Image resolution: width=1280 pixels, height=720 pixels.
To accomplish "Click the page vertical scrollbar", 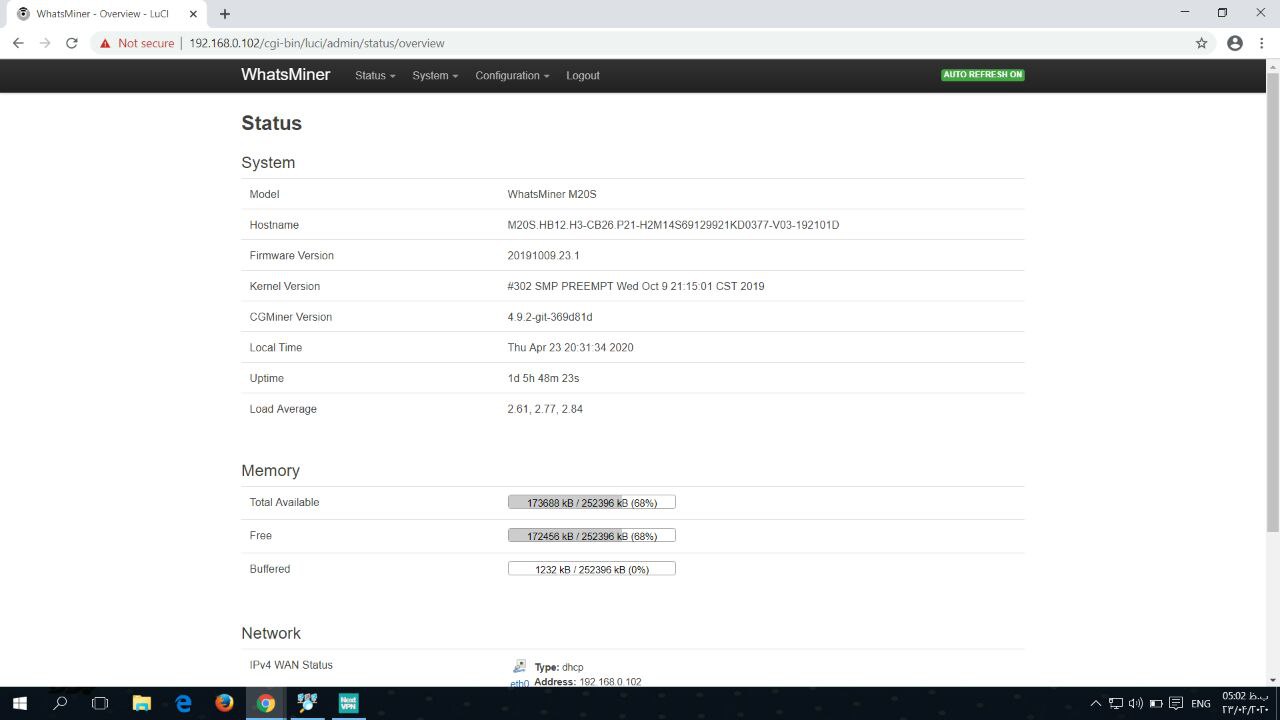I will click(x=1273, y=300).
